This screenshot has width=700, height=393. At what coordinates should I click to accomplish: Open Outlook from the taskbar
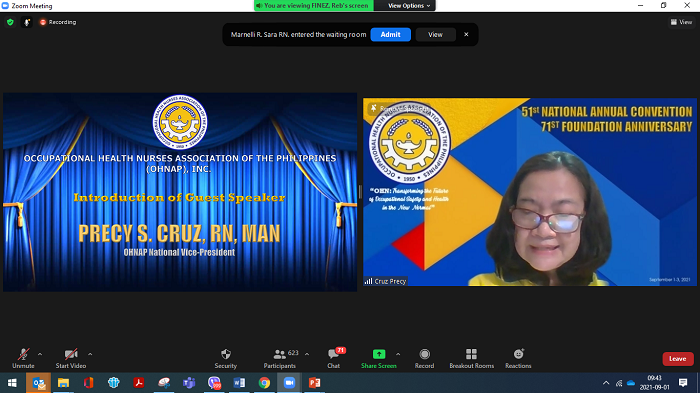pyautogui.click(x=38, y=383)
